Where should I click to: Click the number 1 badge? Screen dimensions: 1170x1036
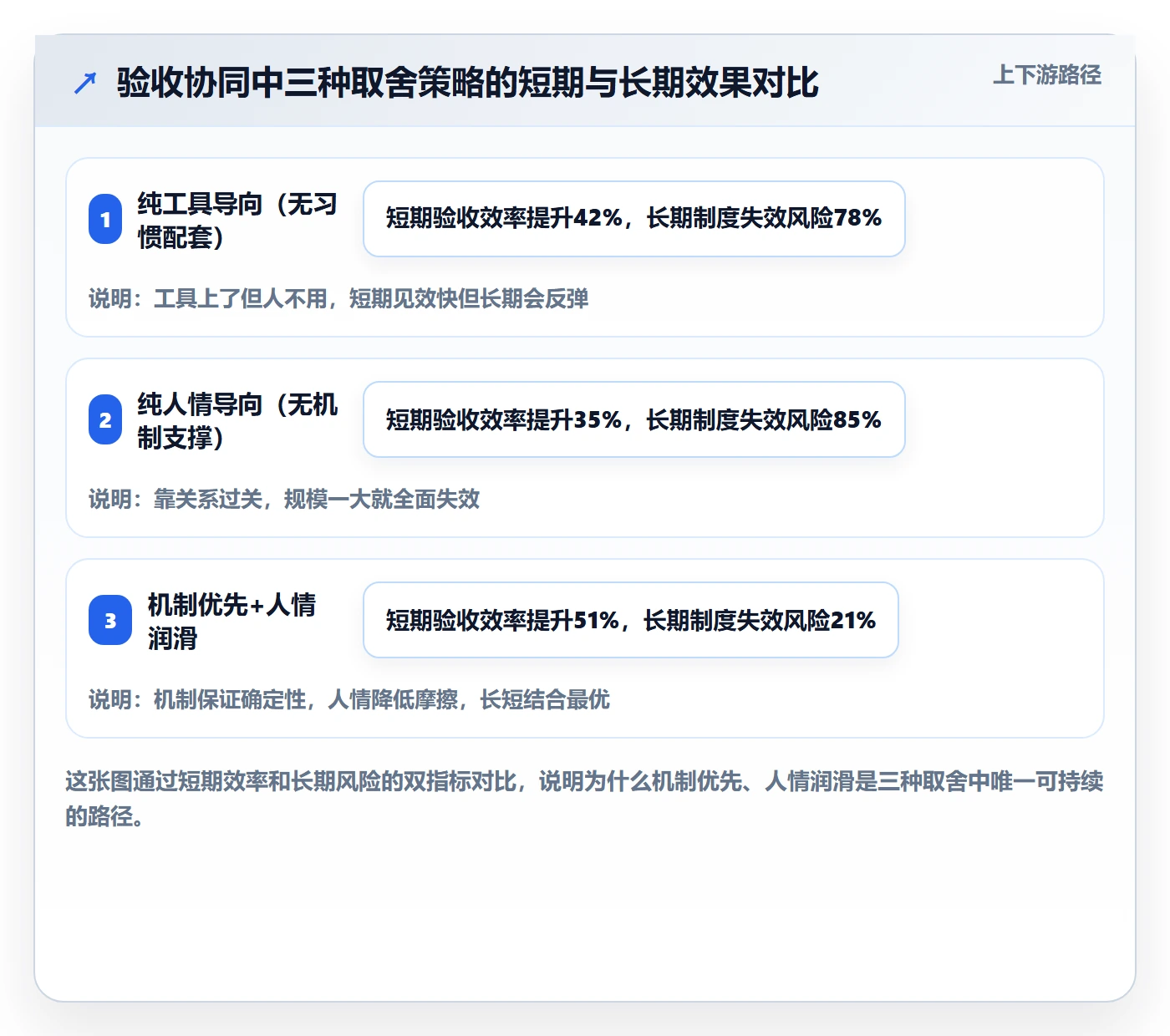(105, 219)
